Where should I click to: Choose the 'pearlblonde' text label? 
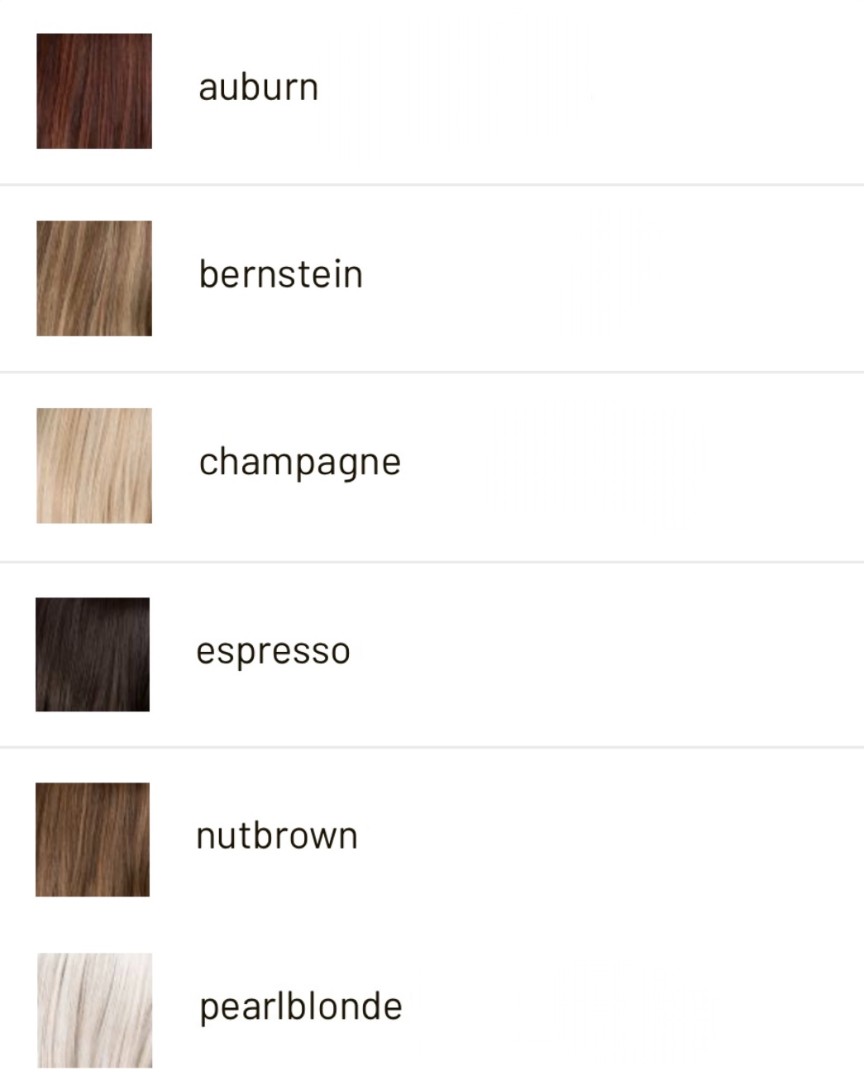tap(300, 1008)
